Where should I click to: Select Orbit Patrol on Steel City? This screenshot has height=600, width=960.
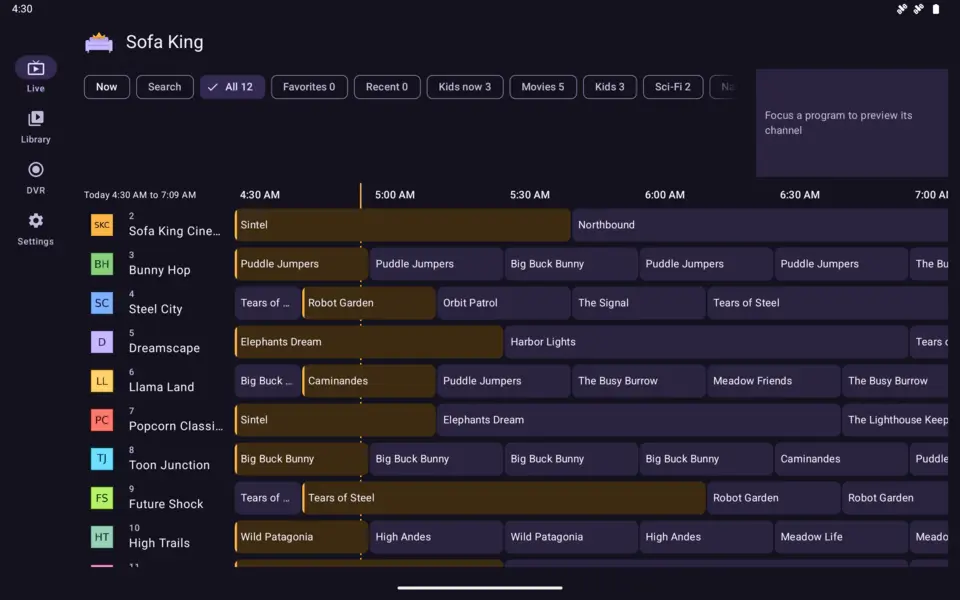(x=504, y=303)
